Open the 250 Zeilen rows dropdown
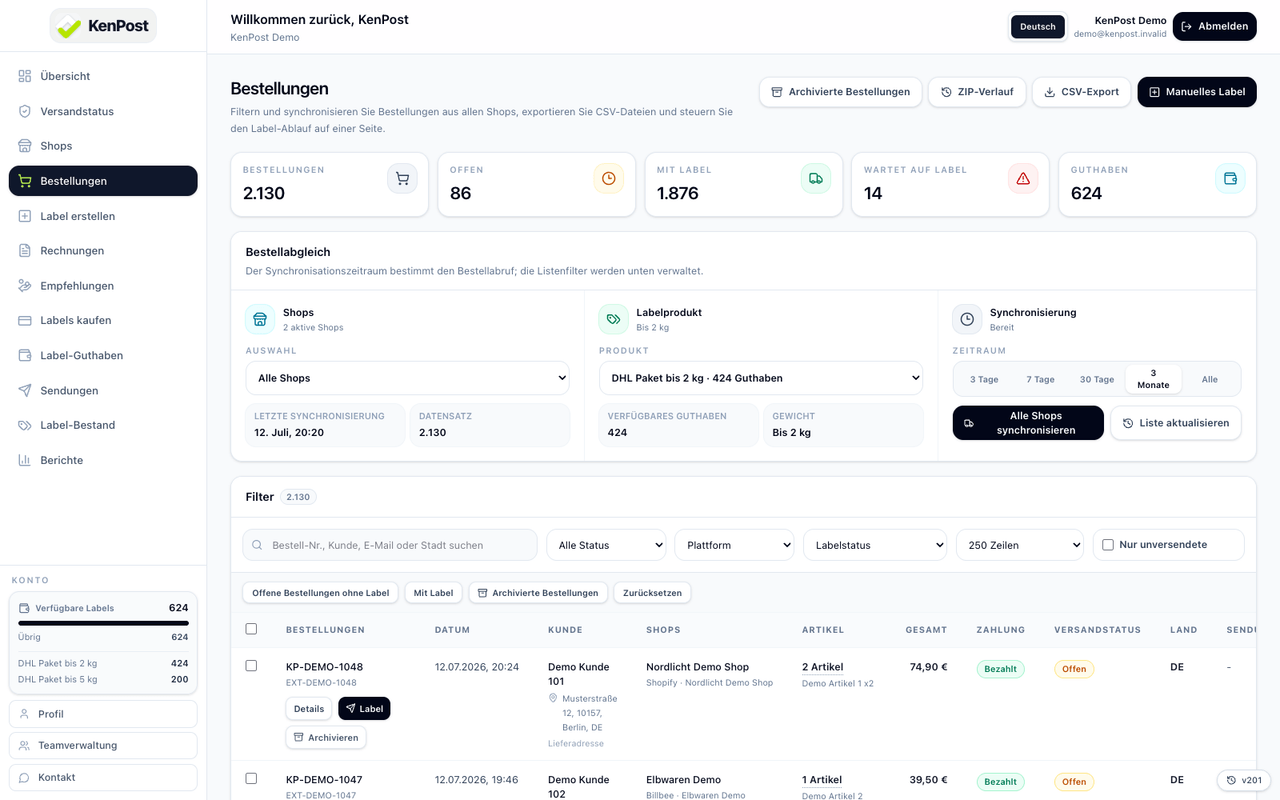This screenshot has height=800, width=1280. coord(1020,545)
